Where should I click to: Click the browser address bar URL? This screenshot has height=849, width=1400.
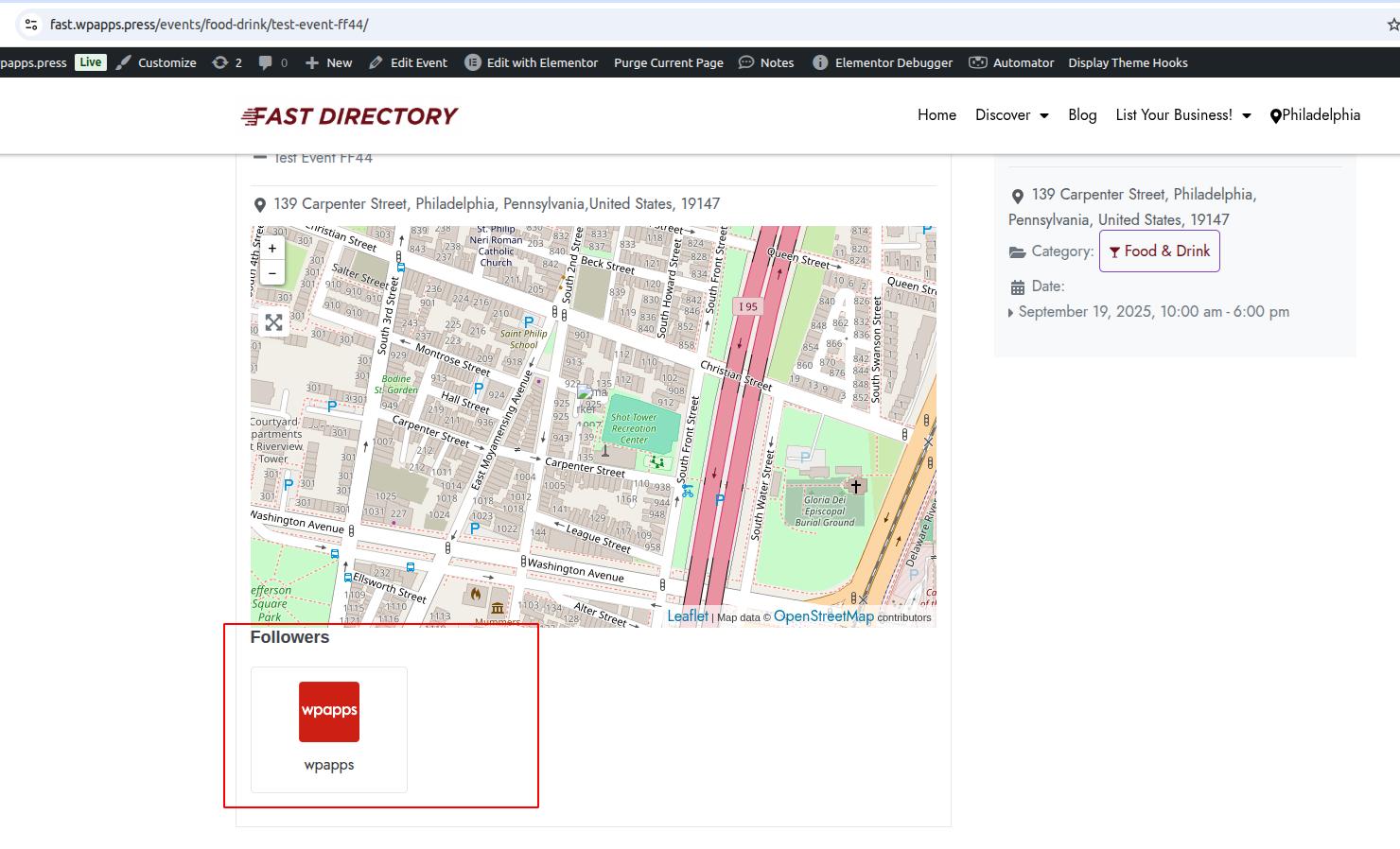click(x=209, y=25)
